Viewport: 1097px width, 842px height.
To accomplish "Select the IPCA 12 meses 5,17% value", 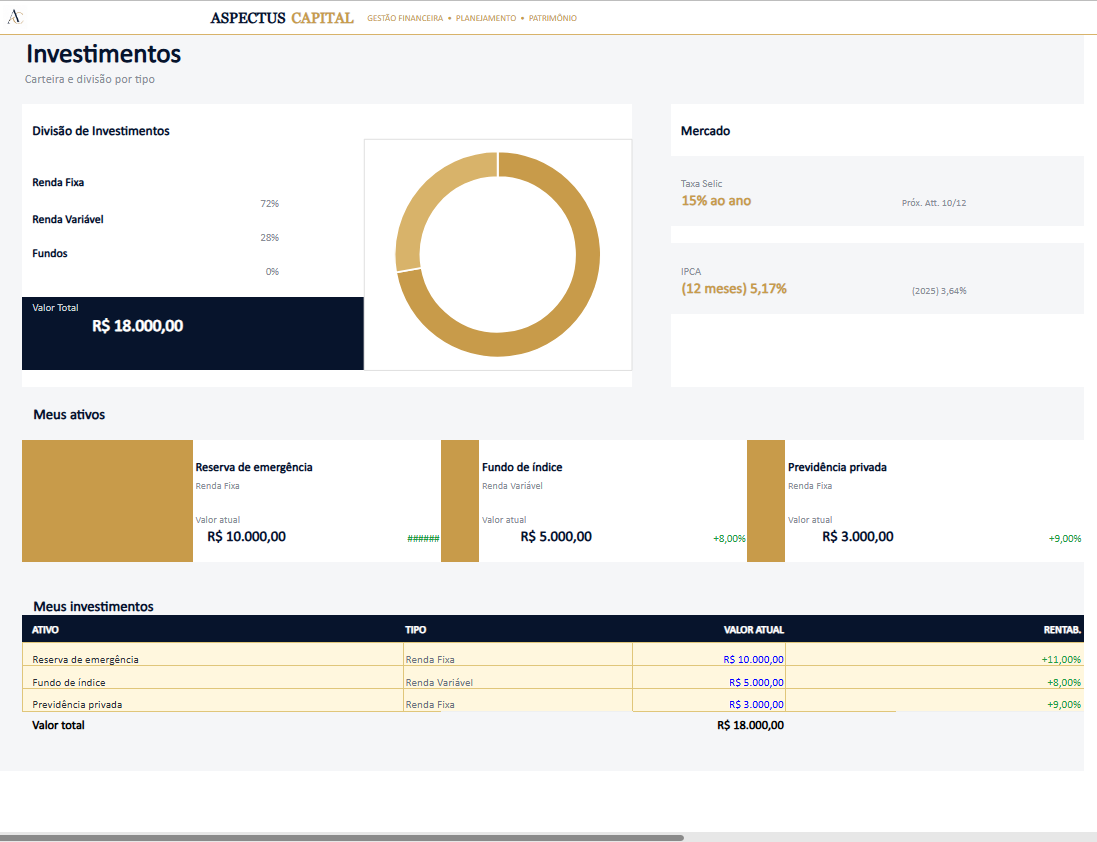I will 734,289.
